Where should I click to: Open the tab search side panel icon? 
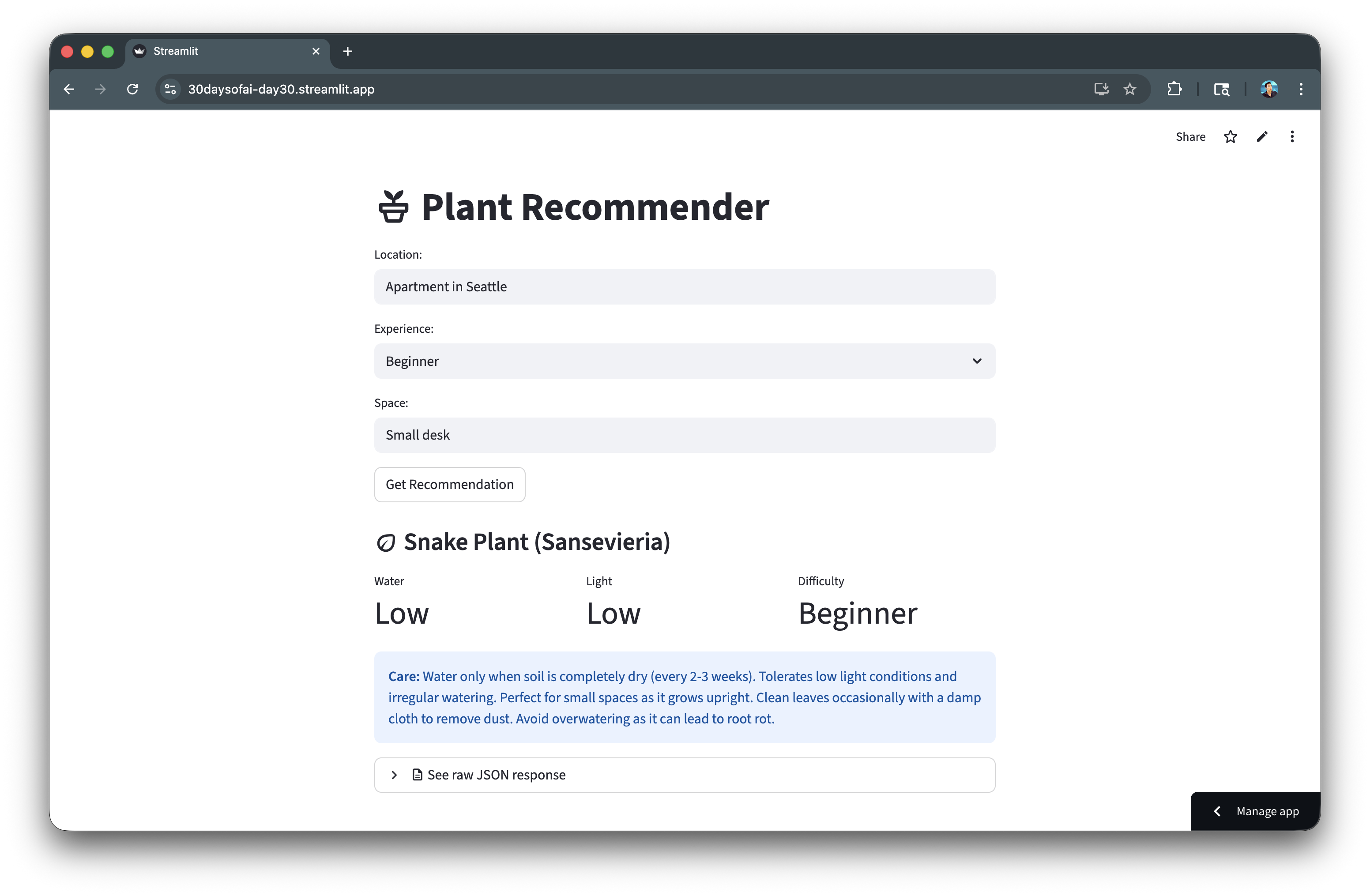pyautogui.click(x=1222, y=89)
